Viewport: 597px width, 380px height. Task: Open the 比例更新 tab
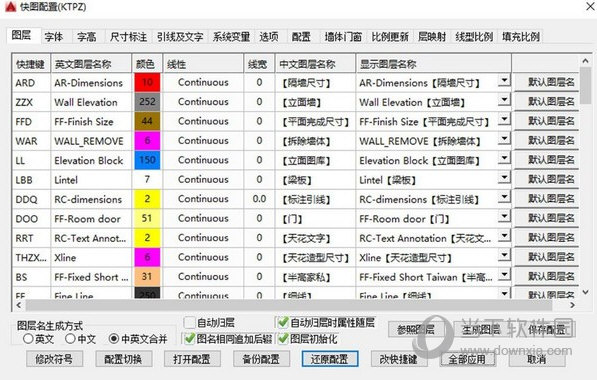pyautogui.click(x=390, y=37)
